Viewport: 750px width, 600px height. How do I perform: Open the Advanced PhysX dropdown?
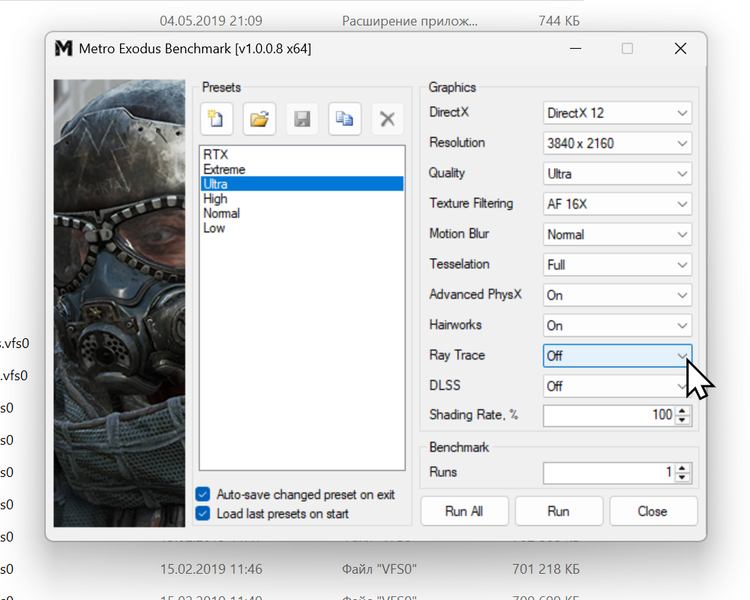click(617, 295)
